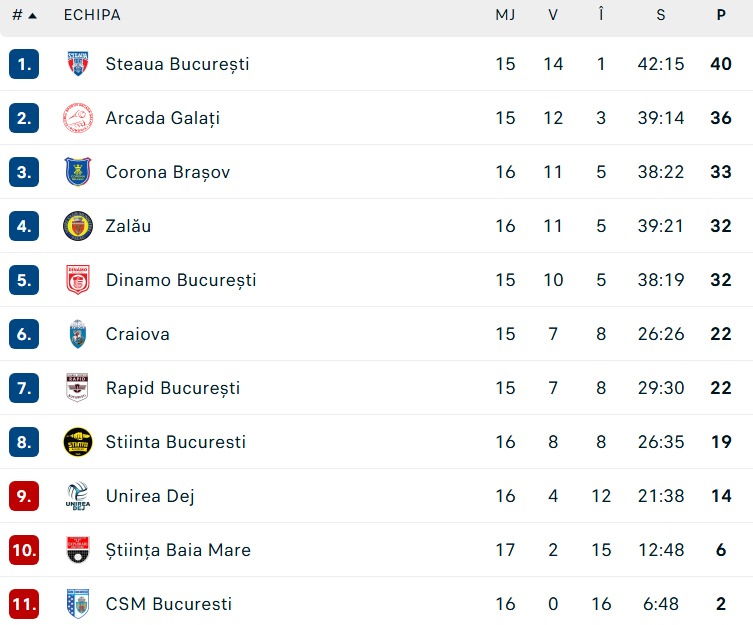Click the Unirea Dej volleyball logo
Screen dimensions: 753x625
click(x=77, y=496)
